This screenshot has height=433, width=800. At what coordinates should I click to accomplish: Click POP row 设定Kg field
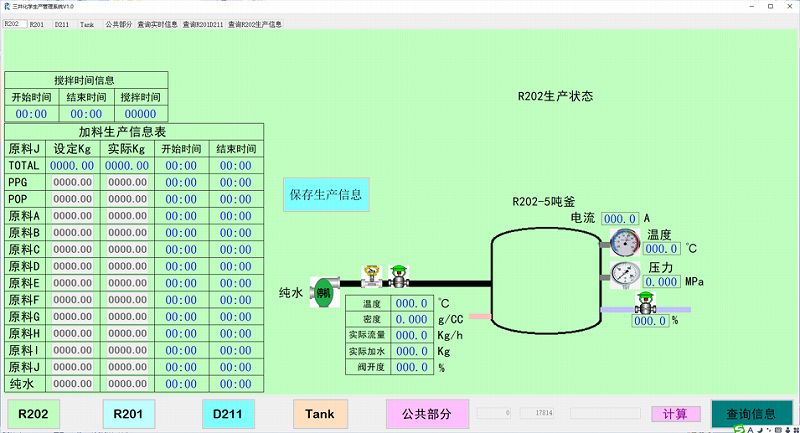(72, 199)
